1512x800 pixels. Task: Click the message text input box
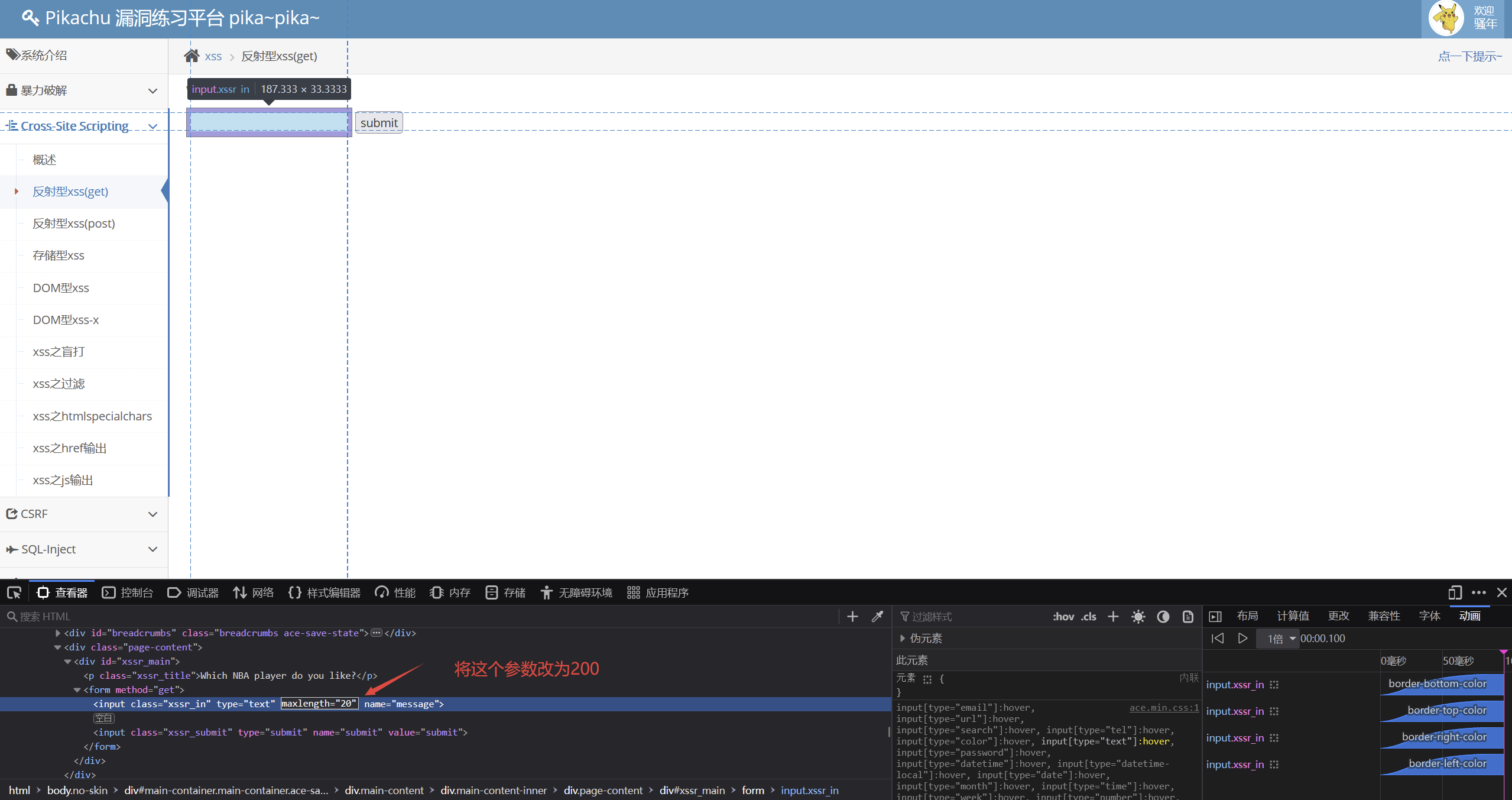tap(269, 122)
